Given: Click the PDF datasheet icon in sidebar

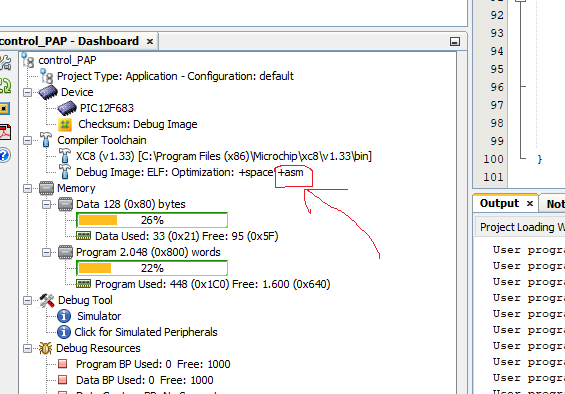Looking at the screenshot, I should [x=5, y=132].
